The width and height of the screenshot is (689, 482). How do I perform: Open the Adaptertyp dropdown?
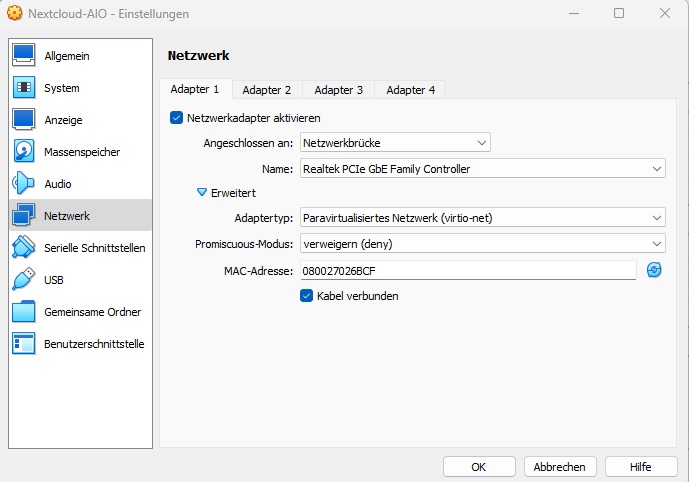[x=482, y=217]
